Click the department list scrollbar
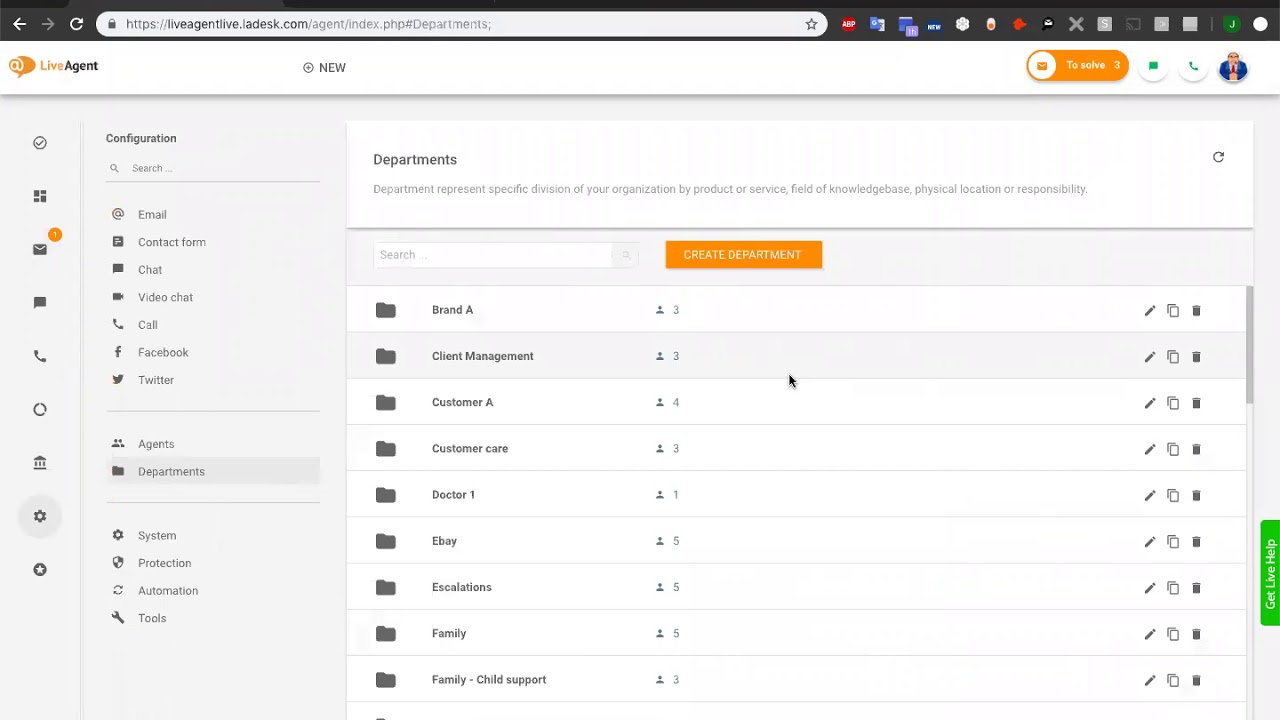The image size is (1280, 720). (x=1249, y=345)
